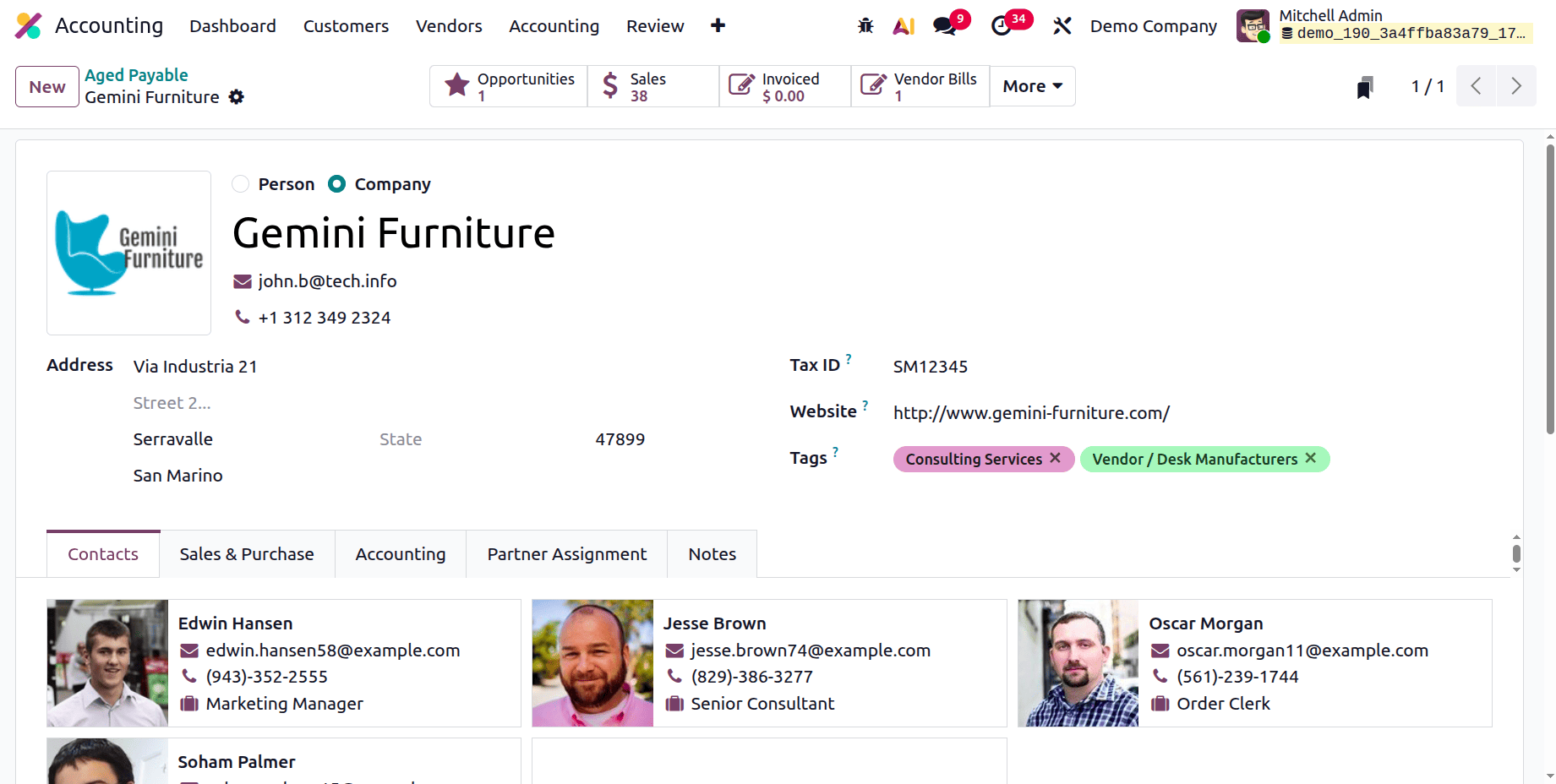This screenshot has width=1556, height=784.
Task: Switch to the Partner Assignment tab
Action: (567, 554)
